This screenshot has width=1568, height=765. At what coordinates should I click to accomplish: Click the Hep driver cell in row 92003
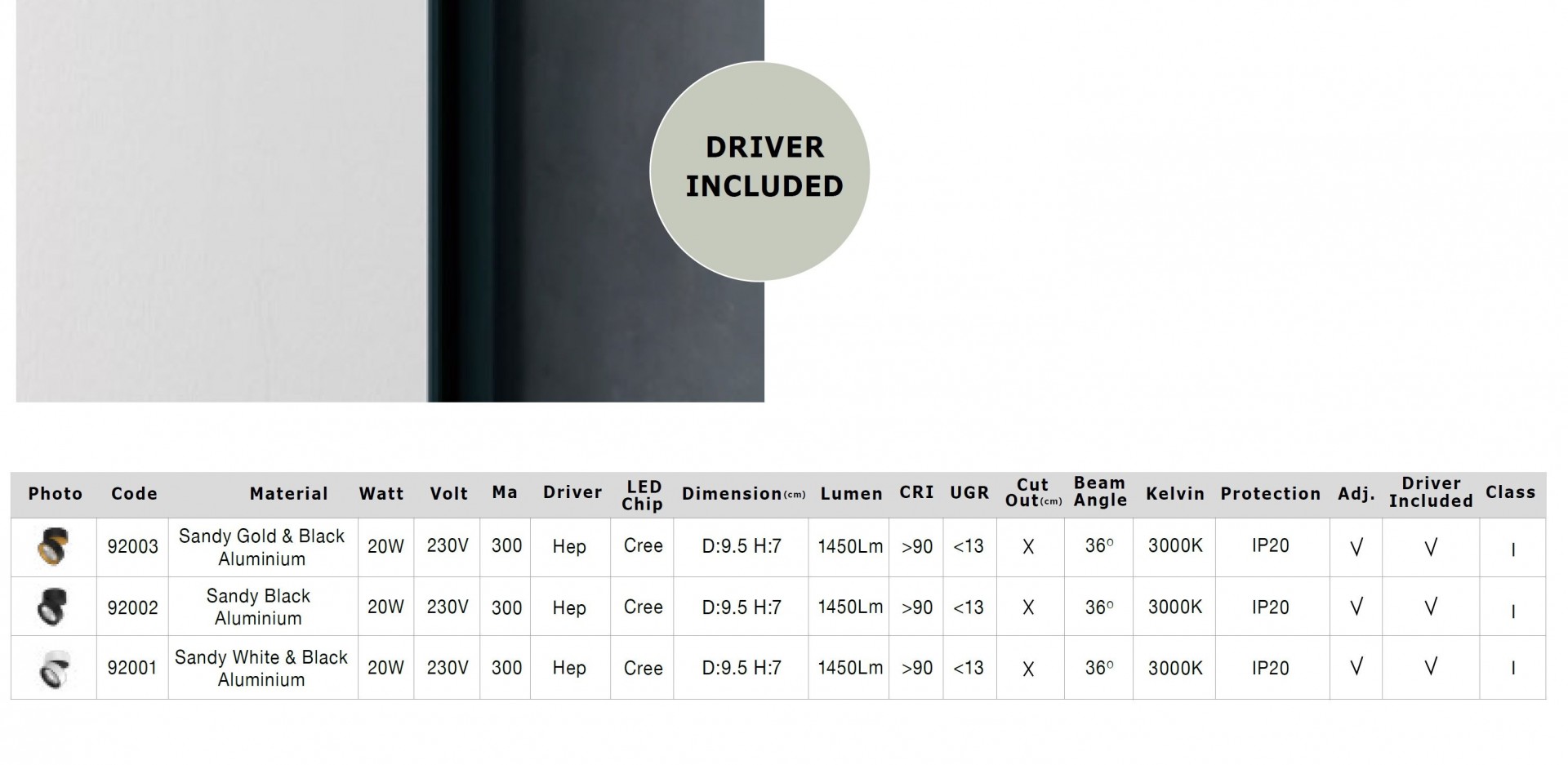click(x=569, y=546)
